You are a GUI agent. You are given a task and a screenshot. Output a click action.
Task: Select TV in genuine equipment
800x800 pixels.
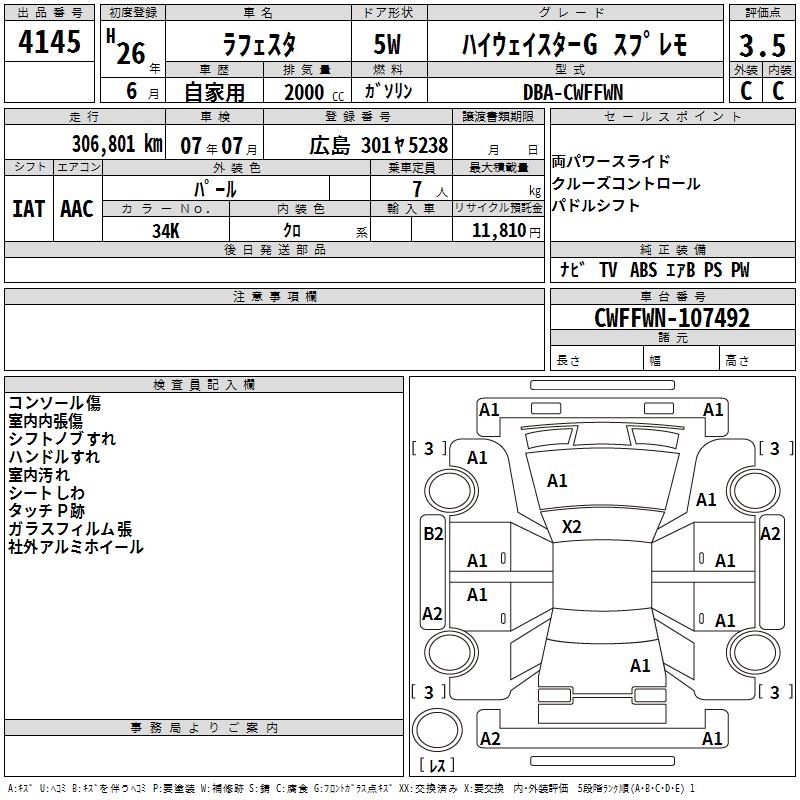pos(608,270)
